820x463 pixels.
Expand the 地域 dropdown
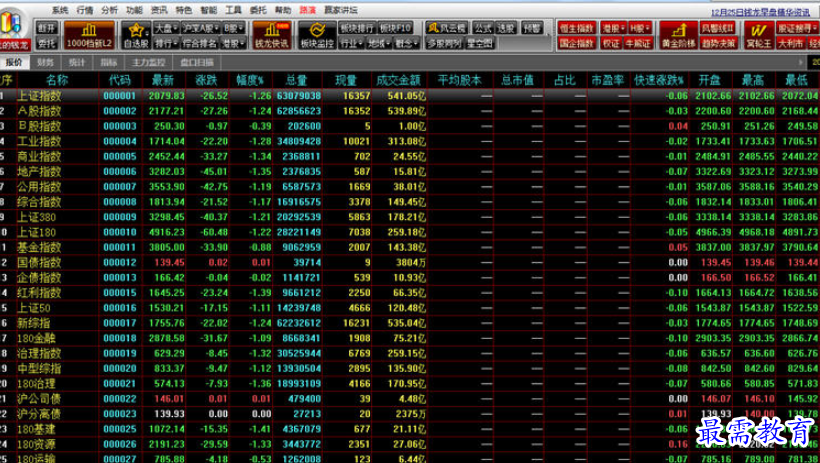tap(379, 43)
